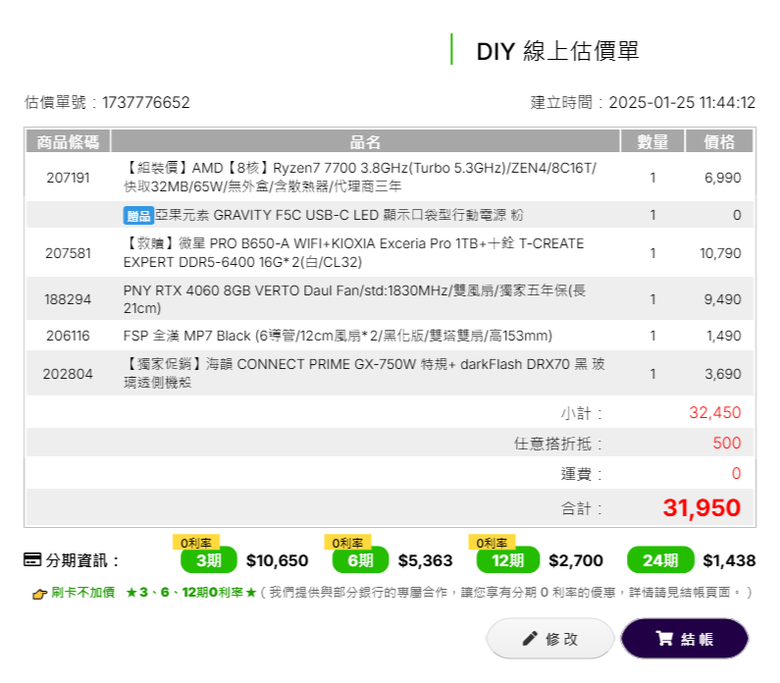780x683 pixels.
Task: Click the installment amount $10,650
Action: coord(277,561)
